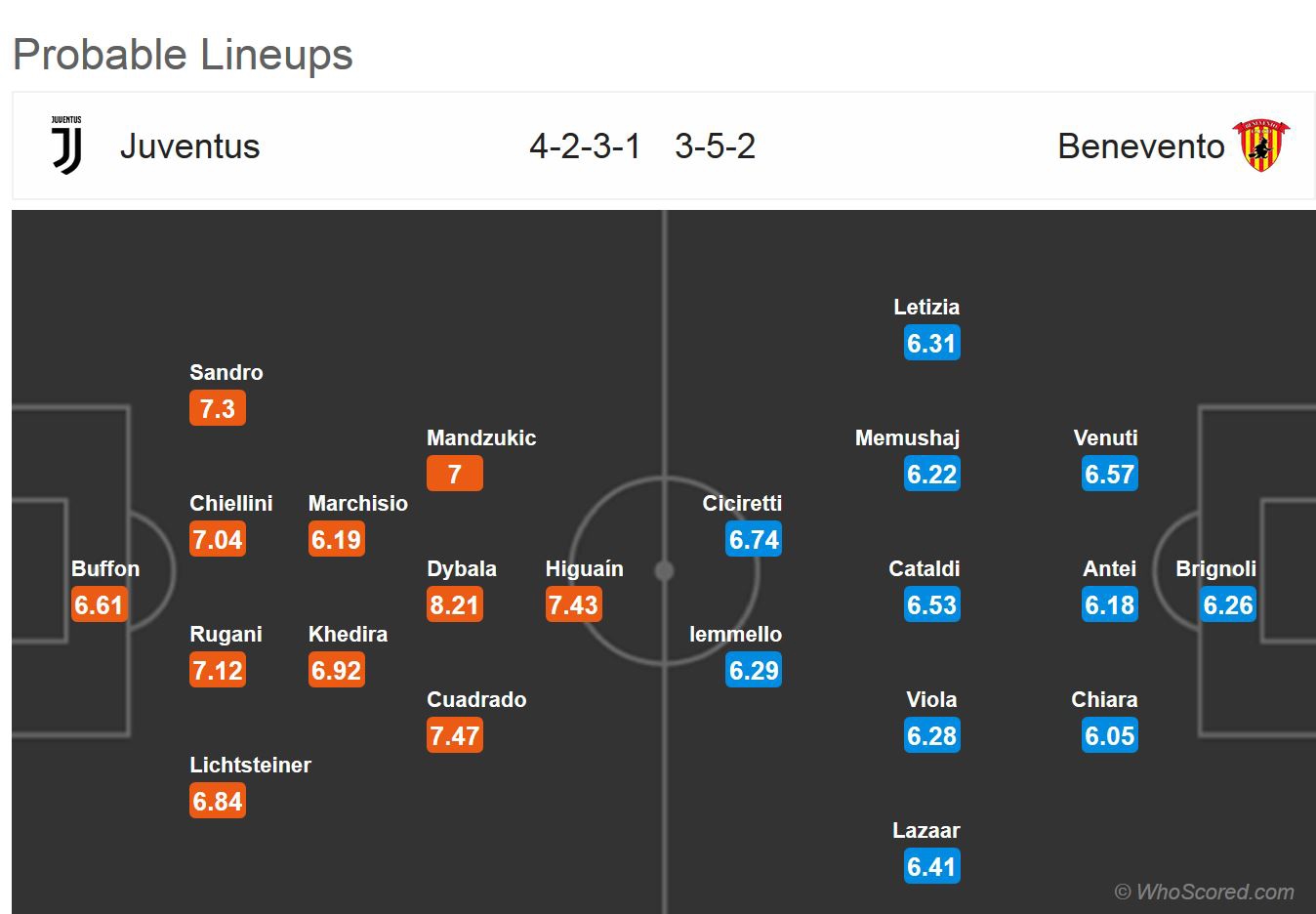Screen dimensions: 1316x914
Task: Select Higuaín's 7.43 rating badge
Action: 573,605
